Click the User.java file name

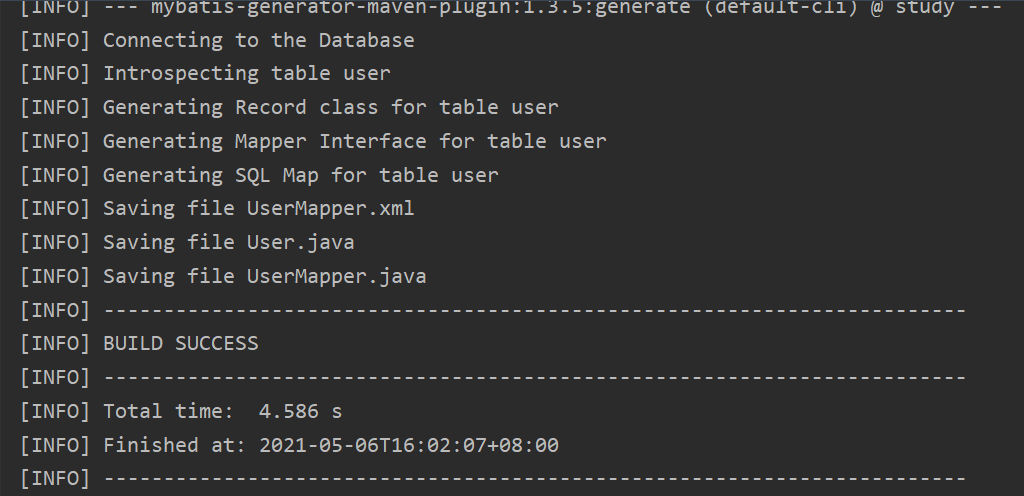(x=300, y=243)
